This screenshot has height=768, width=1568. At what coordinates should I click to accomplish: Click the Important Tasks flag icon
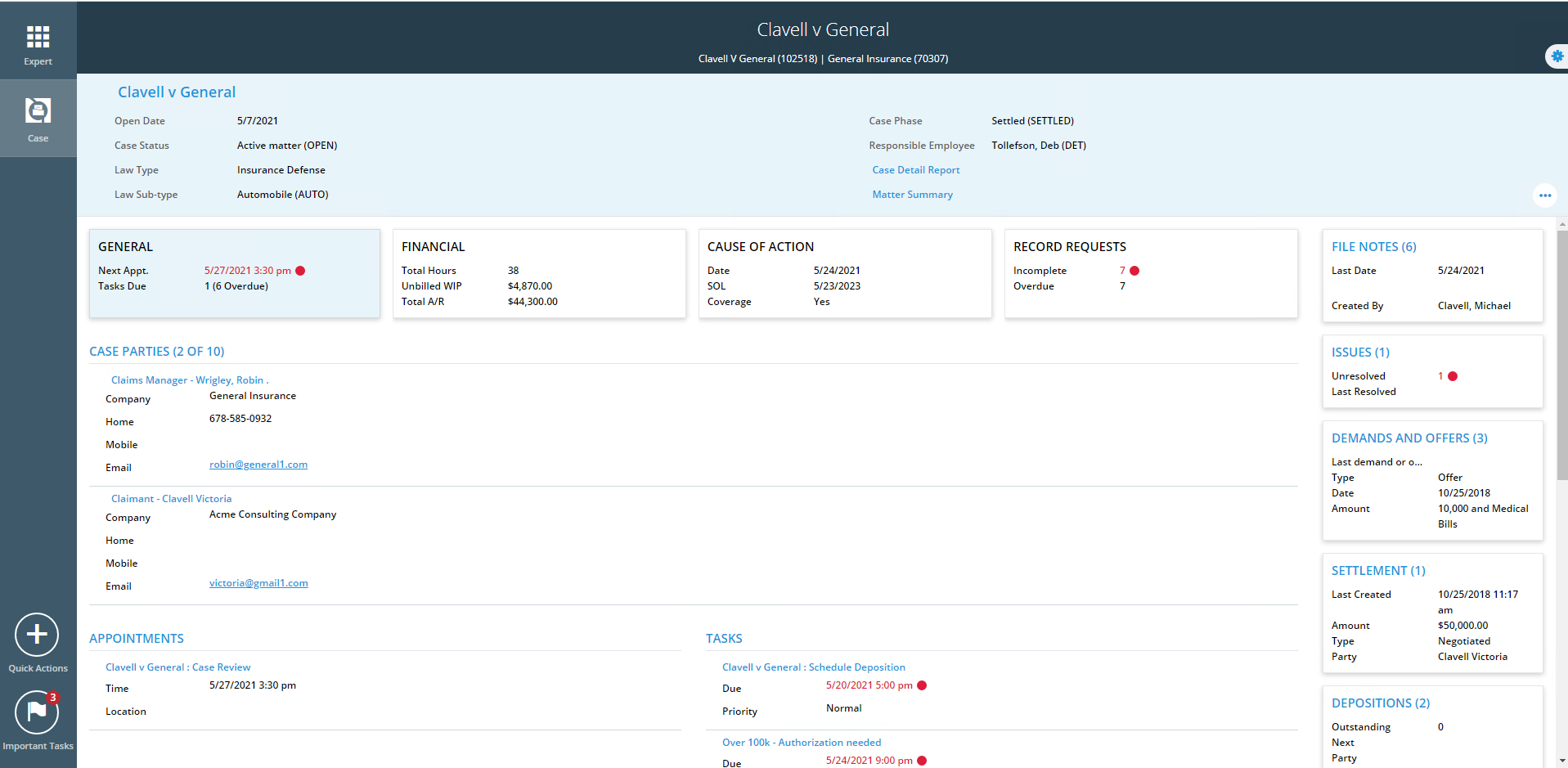[36, 712]
